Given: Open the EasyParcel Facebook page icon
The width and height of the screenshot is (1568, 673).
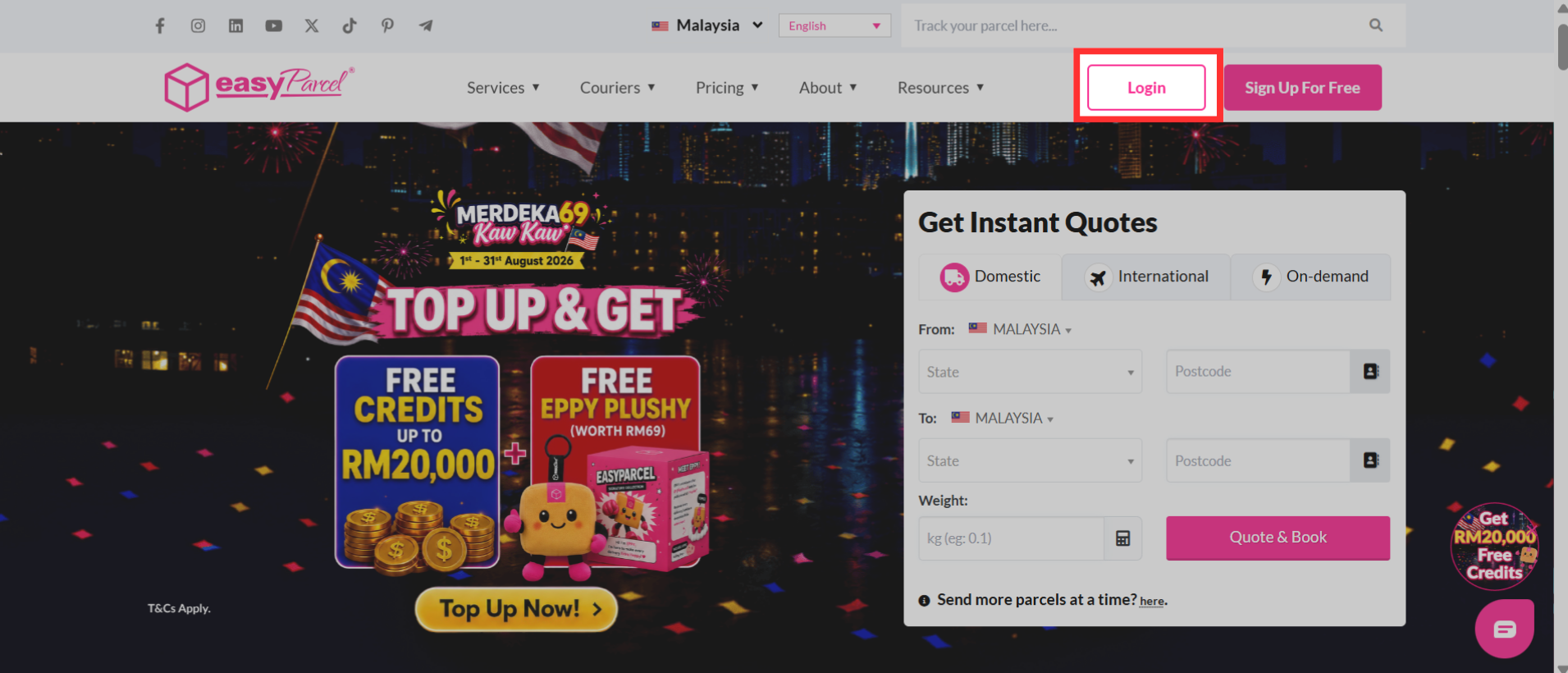Looking at the screenshot, I should (x=160, y=25).
